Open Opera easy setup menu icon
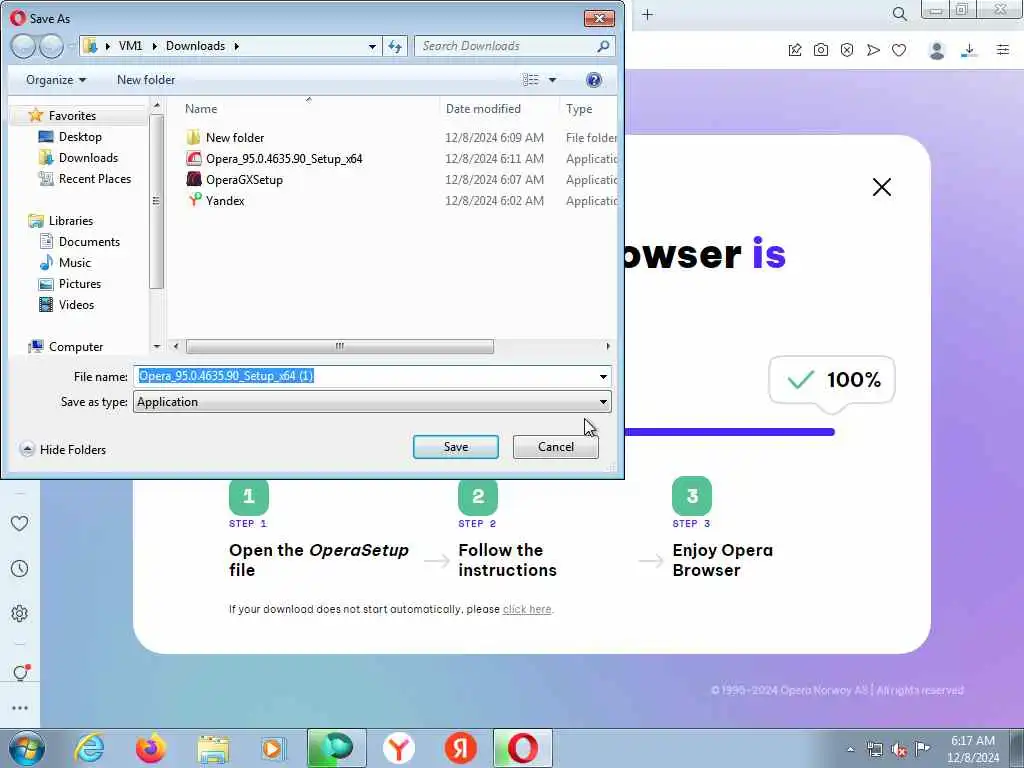This screenshot has width=1024, height=768. pos(1003,50)
